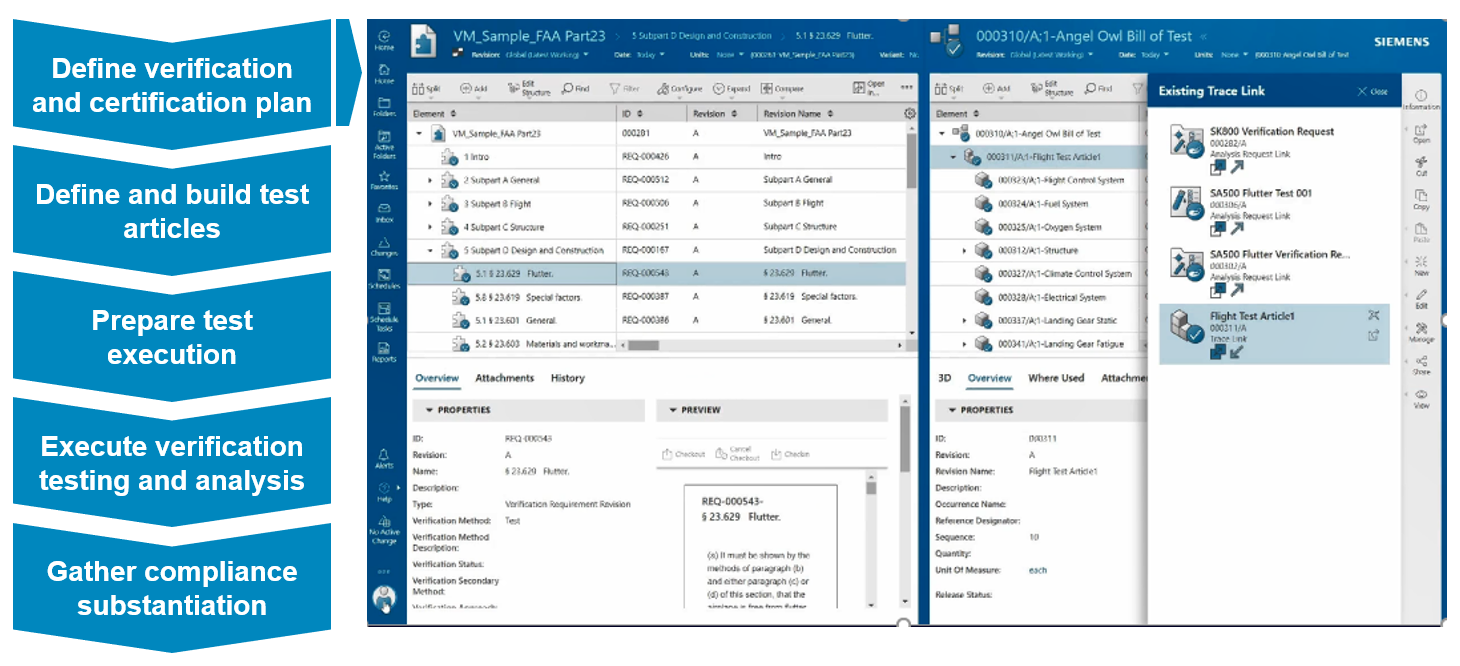Click Compare in the requirements toolbar
The width and height of the screenshot is (1460, 666).
click(x=782, y=89)
